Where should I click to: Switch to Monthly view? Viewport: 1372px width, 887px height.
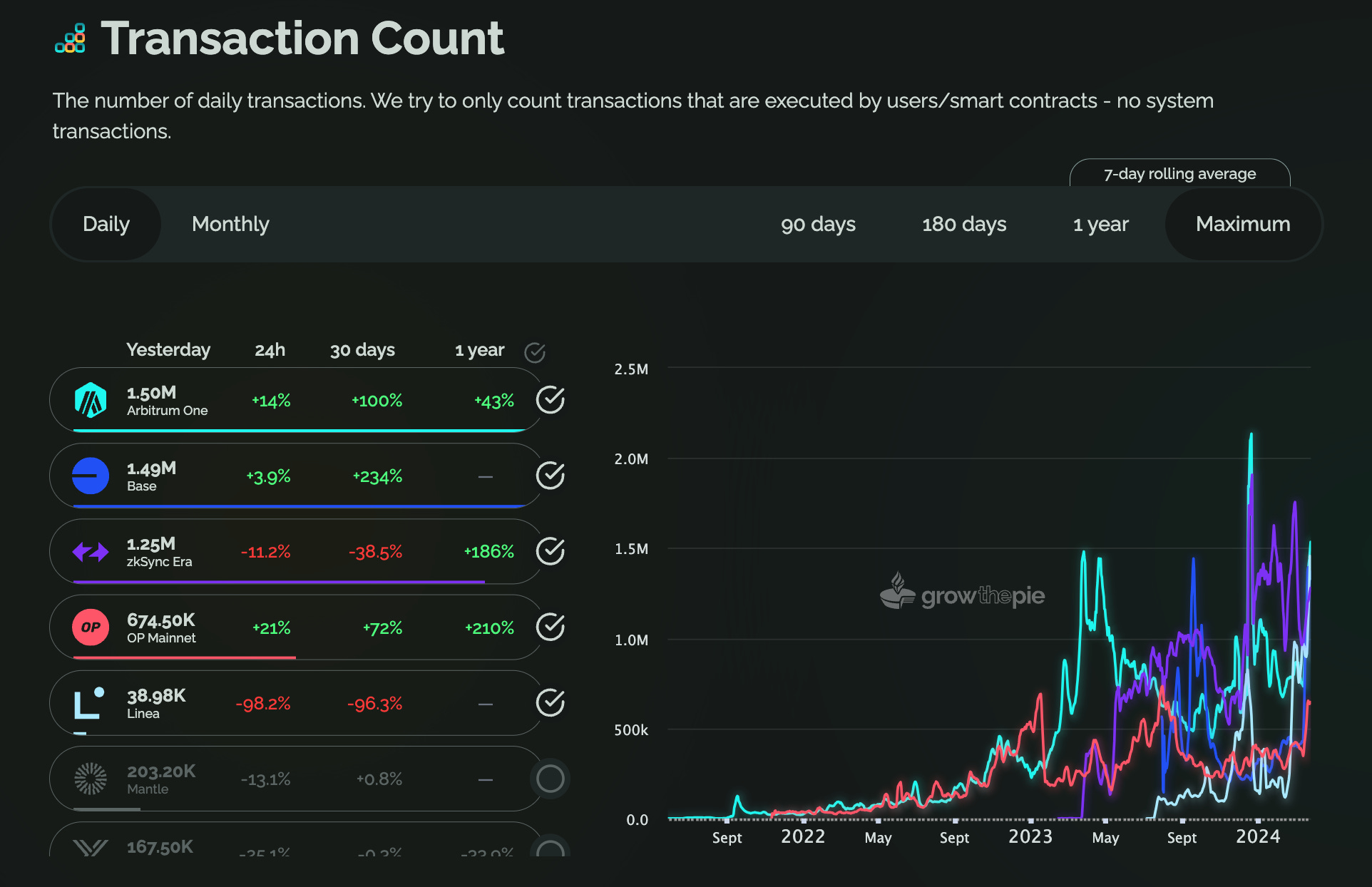point(230,224)
